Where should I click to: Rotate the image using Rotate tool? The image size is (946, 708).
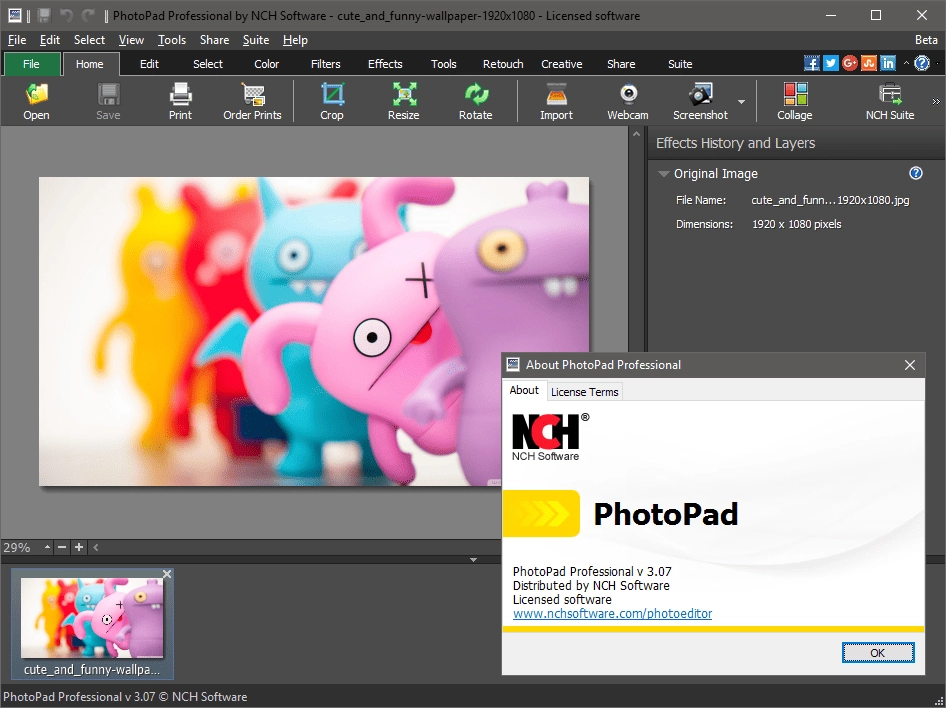tap(475, 101)
